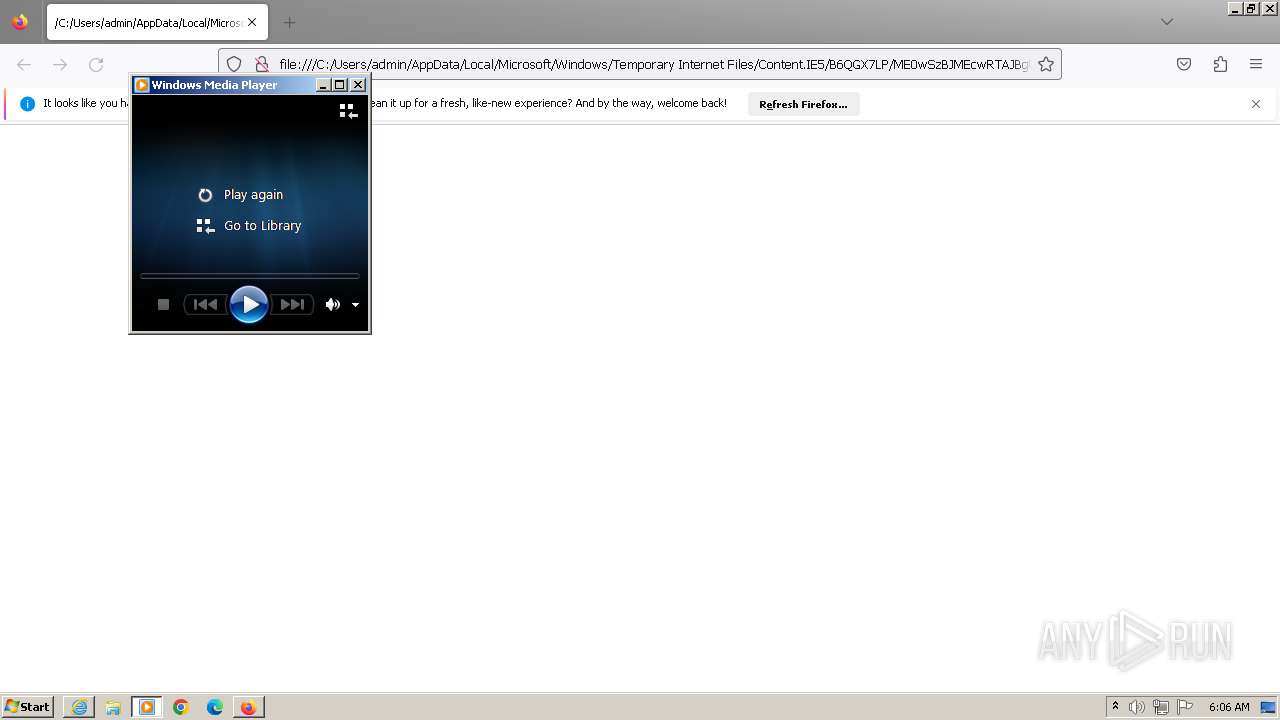Click Go to Library link
This screenshot has height=720, width=1280.
click(262, 226)
